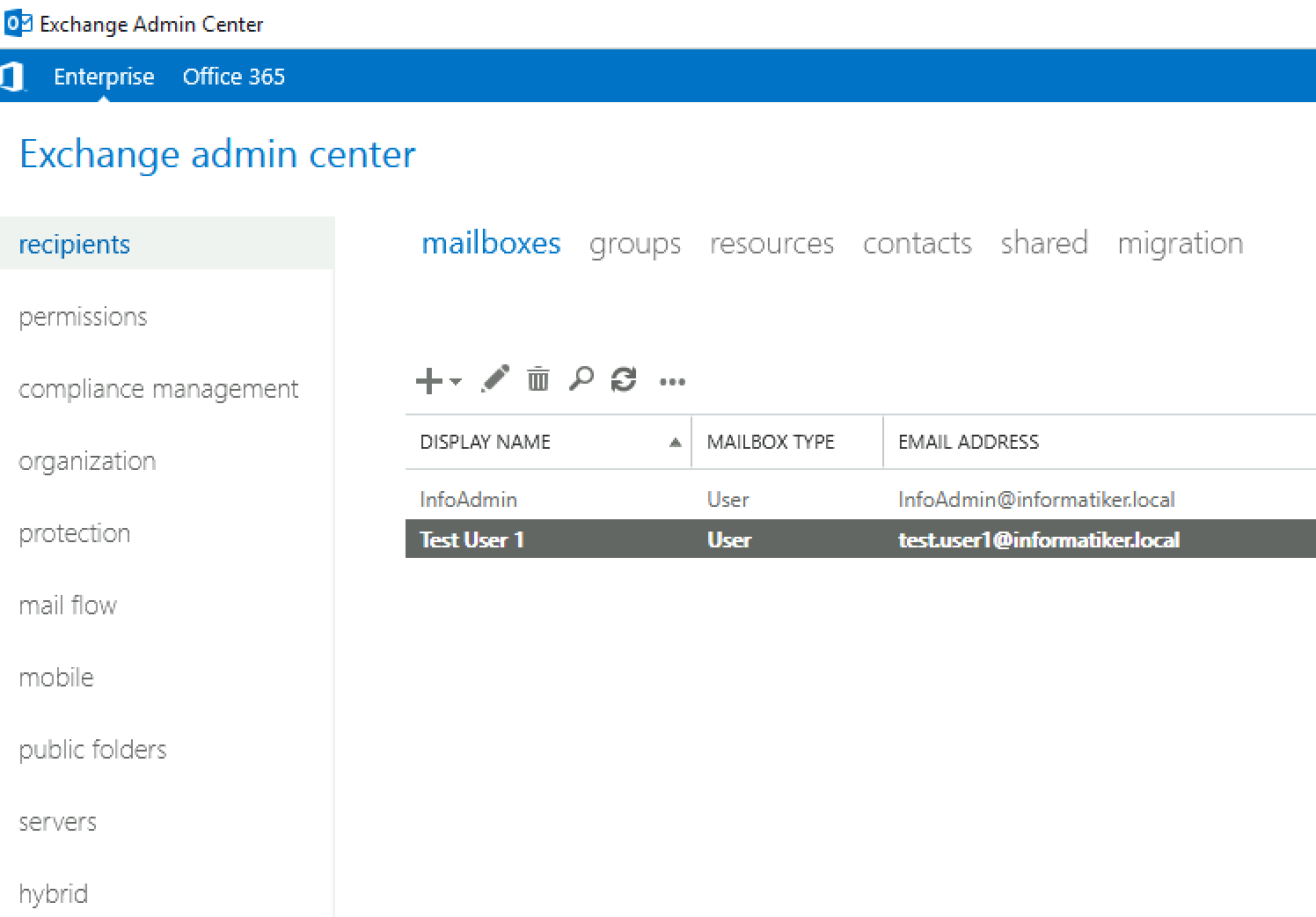The width and height of the screenshot is (1316, 917).
Task: Open the dropdown arrow next to plus
Action: [455, 381]
